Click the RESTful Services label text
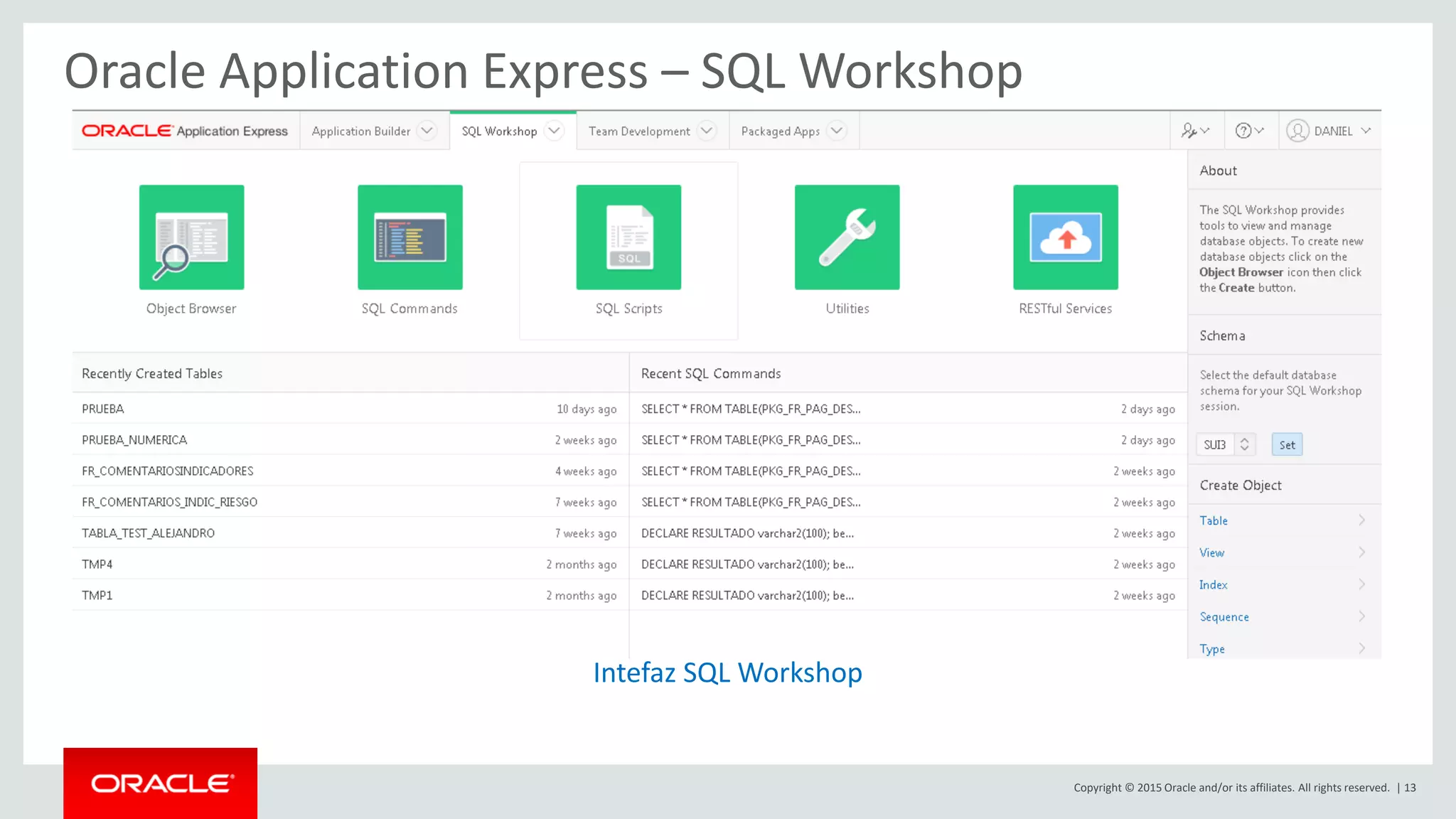 tap(1065, 309)
